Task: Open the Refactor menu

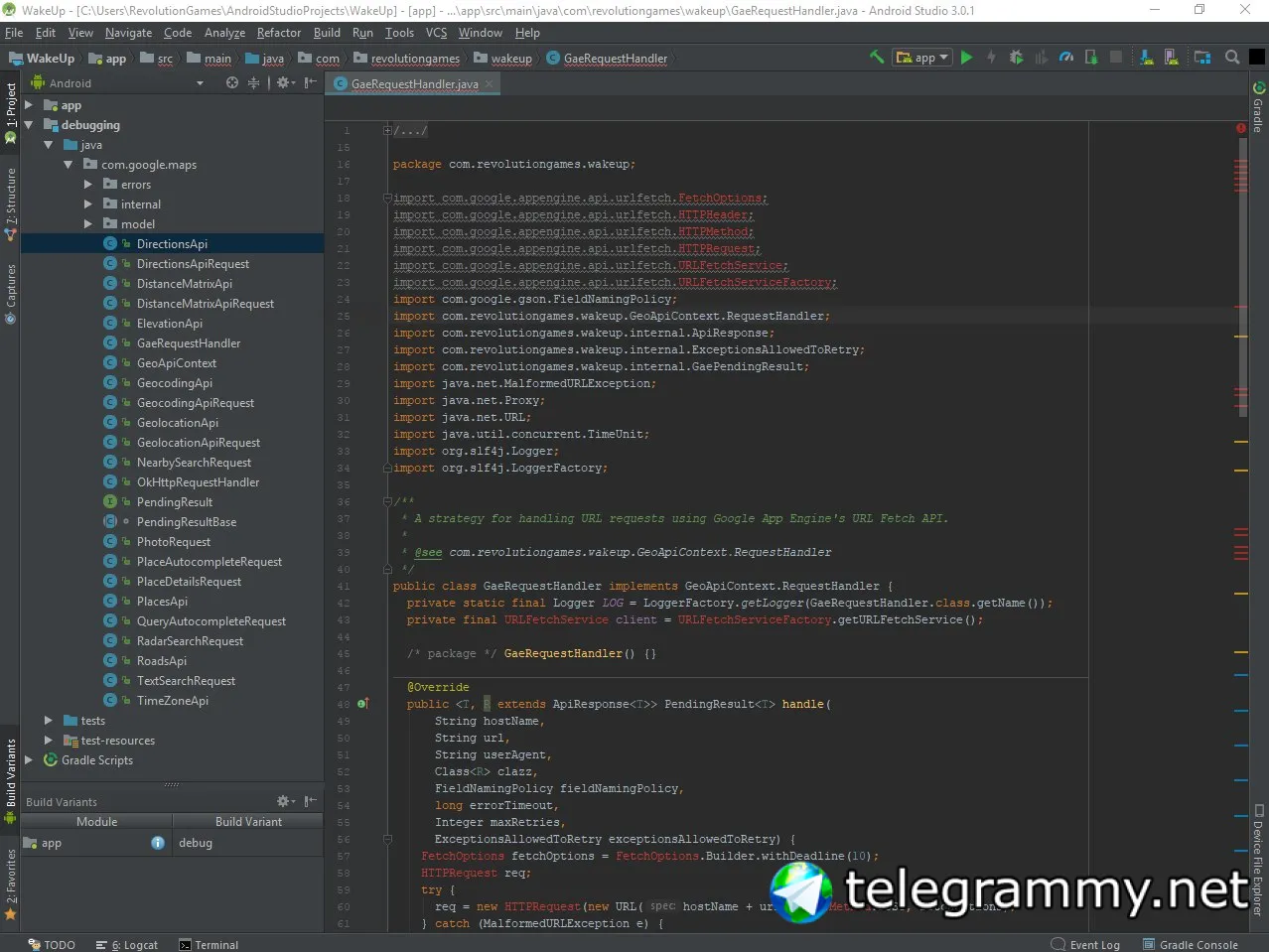Action: 278,33
